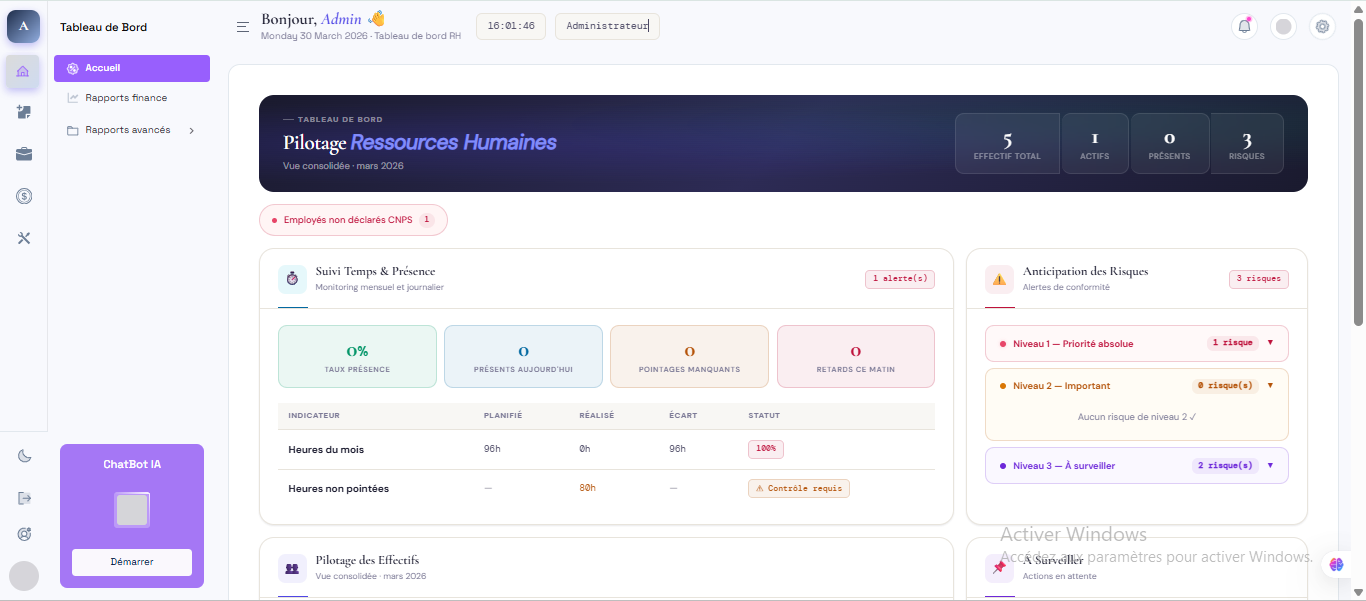Click the Rapports finance chart icon

click(x=72, y=98)
